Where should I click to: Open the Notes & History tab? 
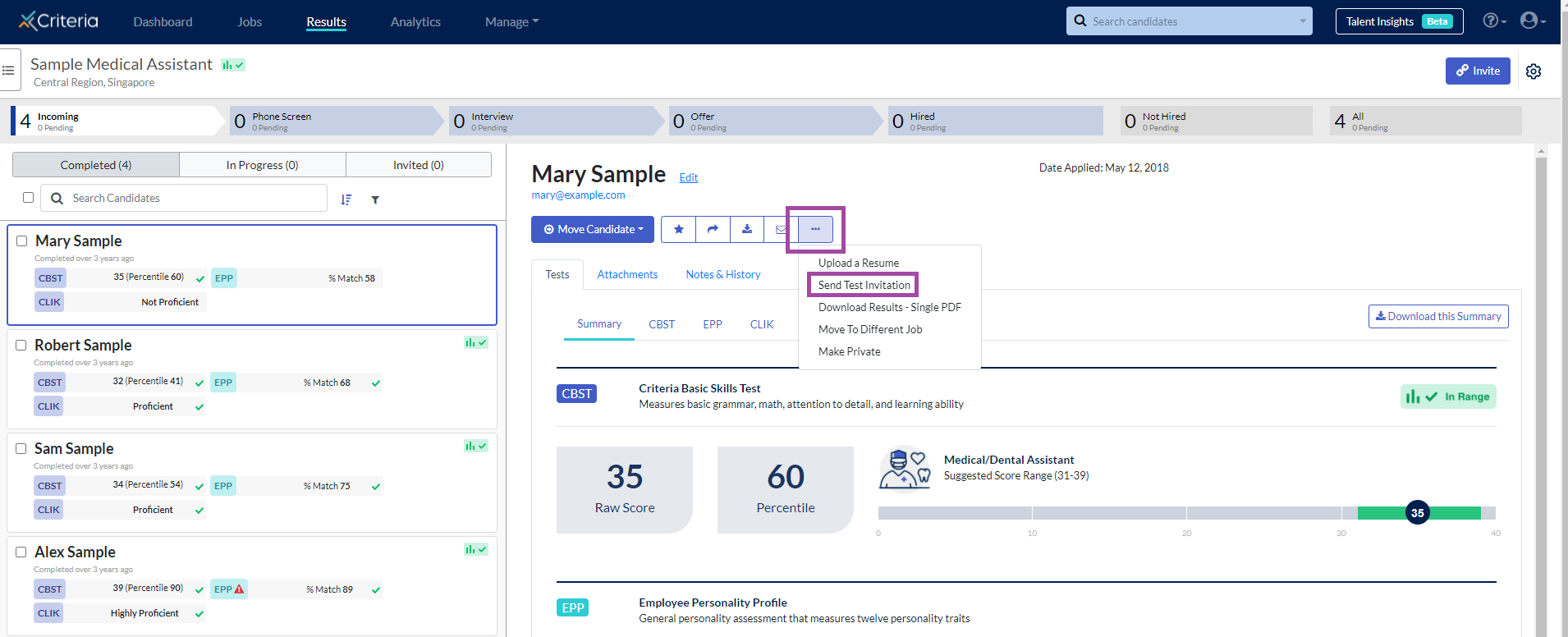pos(723,274)
